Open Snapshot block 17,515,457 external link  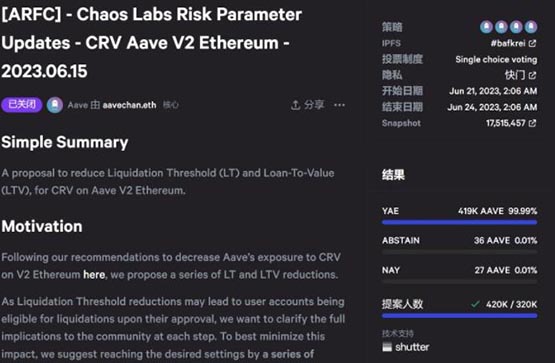532,123
